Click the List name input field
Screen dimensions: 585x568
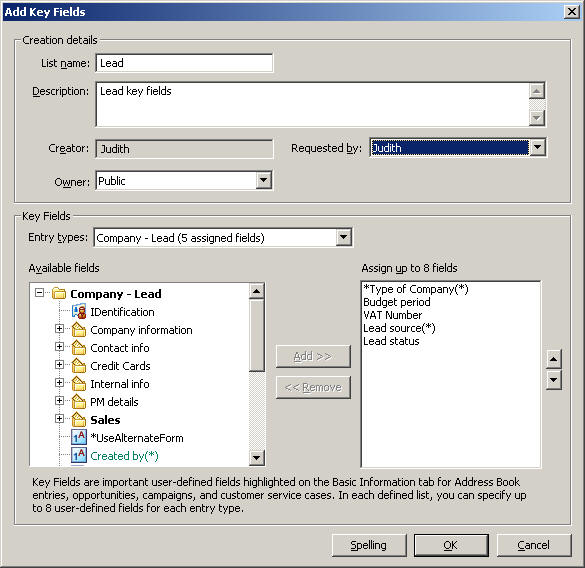pyautogui.click(x=184, y=63)
